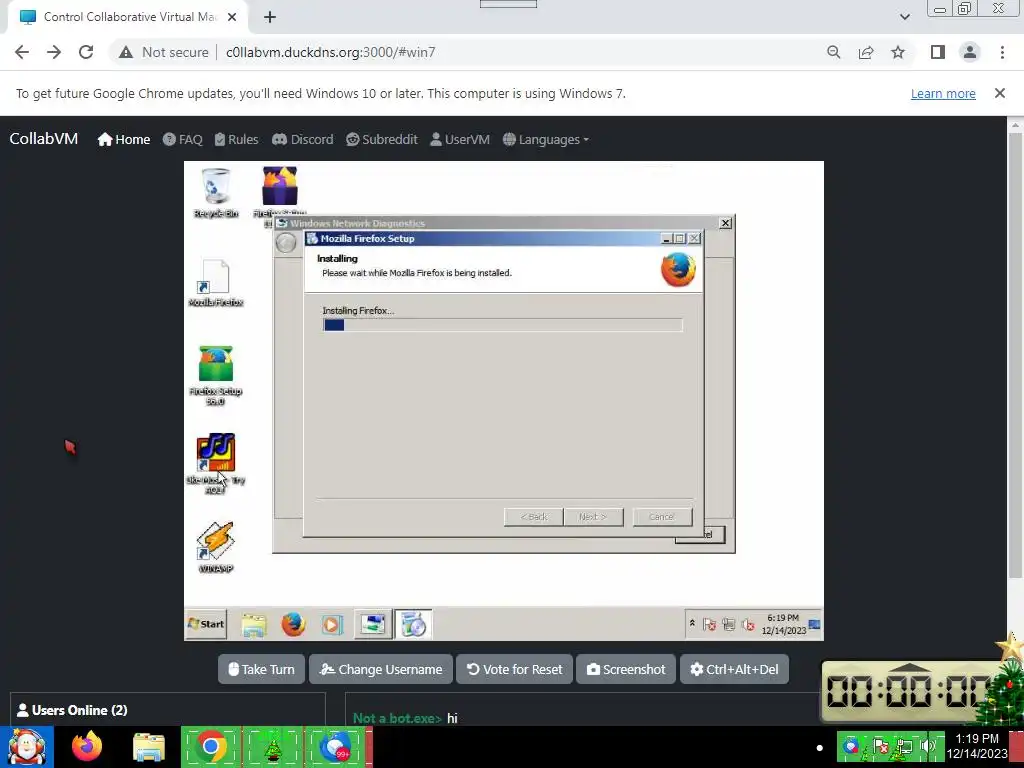Image resolution: width=1024 pixels, height=768 pixels.
Task: Launch Firefox from the VM taskbar
Action: click(293, 624)
